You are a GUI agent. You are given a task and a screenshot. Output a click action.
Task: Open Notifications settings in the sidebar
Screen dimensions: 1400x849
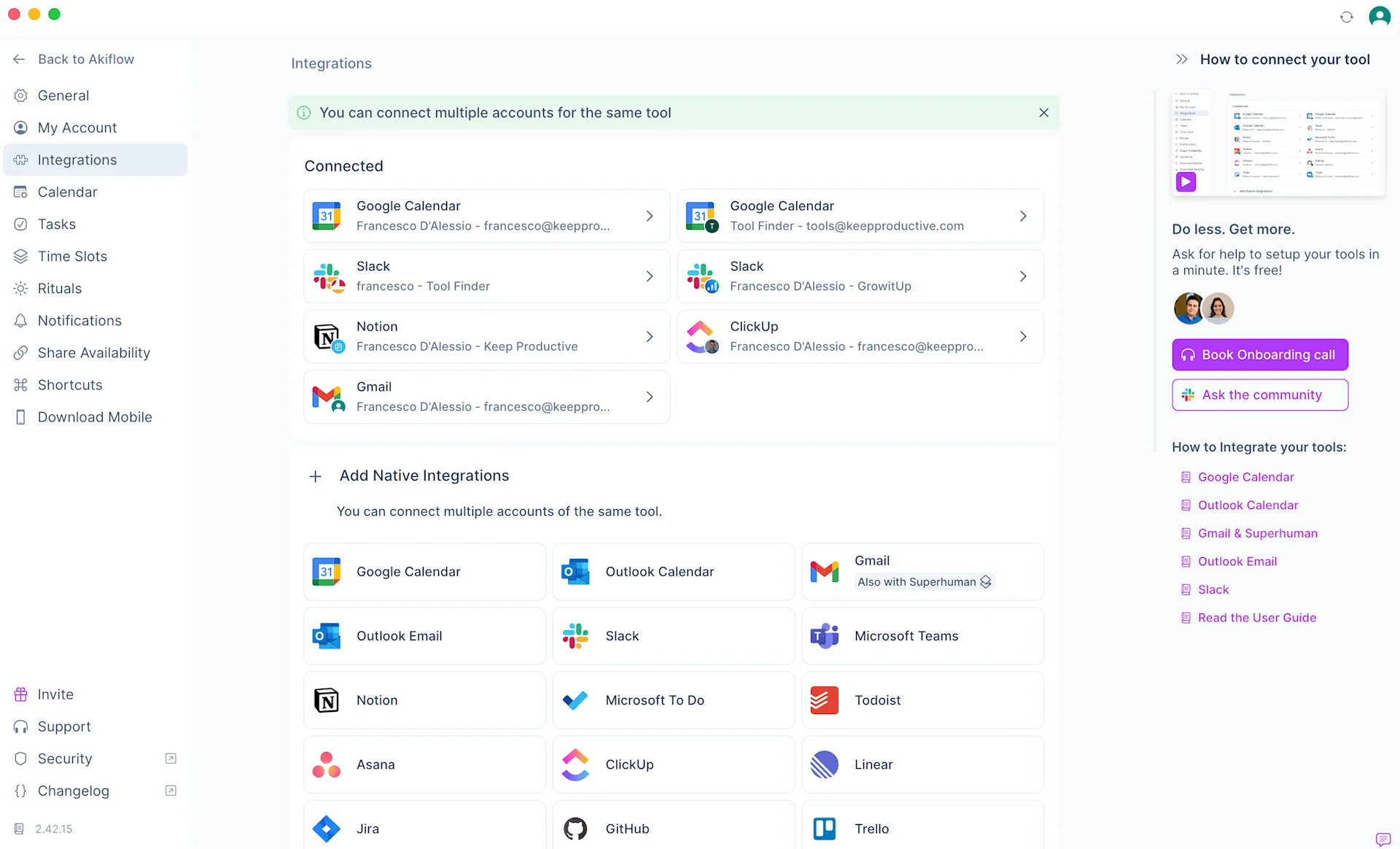(79, 320)
